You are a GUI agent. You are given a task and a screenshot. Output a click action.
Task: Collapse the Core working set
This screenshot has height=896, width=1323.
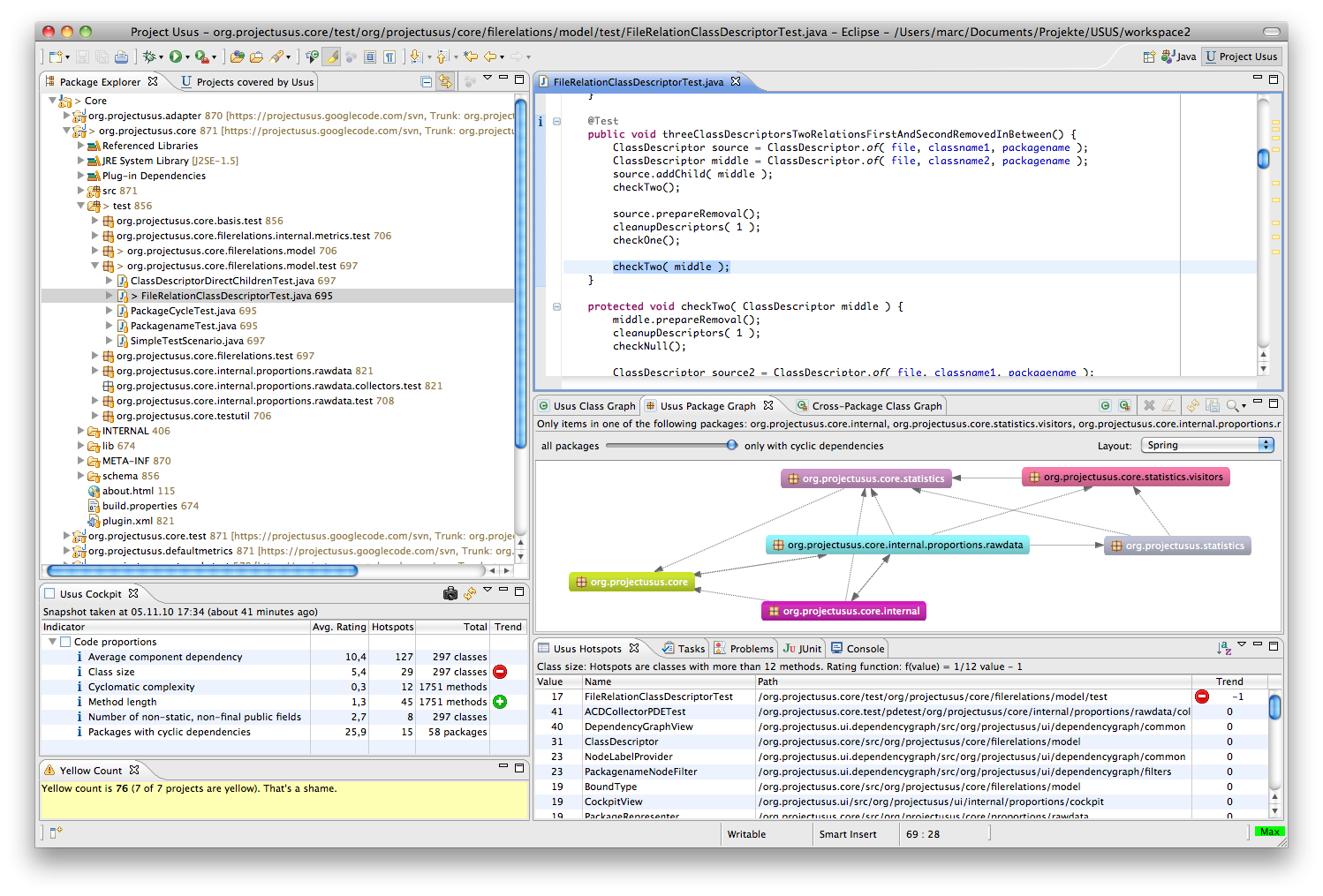click(x=52, y=101)
